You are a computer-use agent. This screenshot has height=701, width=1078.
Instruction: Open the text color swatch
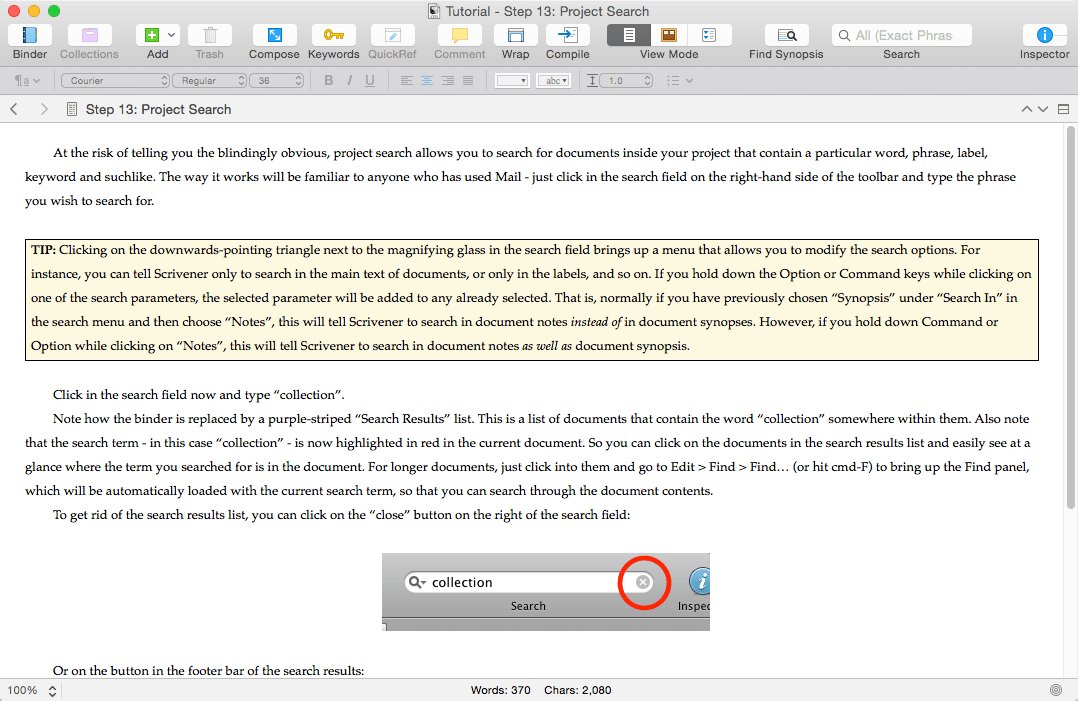[512, 80]
